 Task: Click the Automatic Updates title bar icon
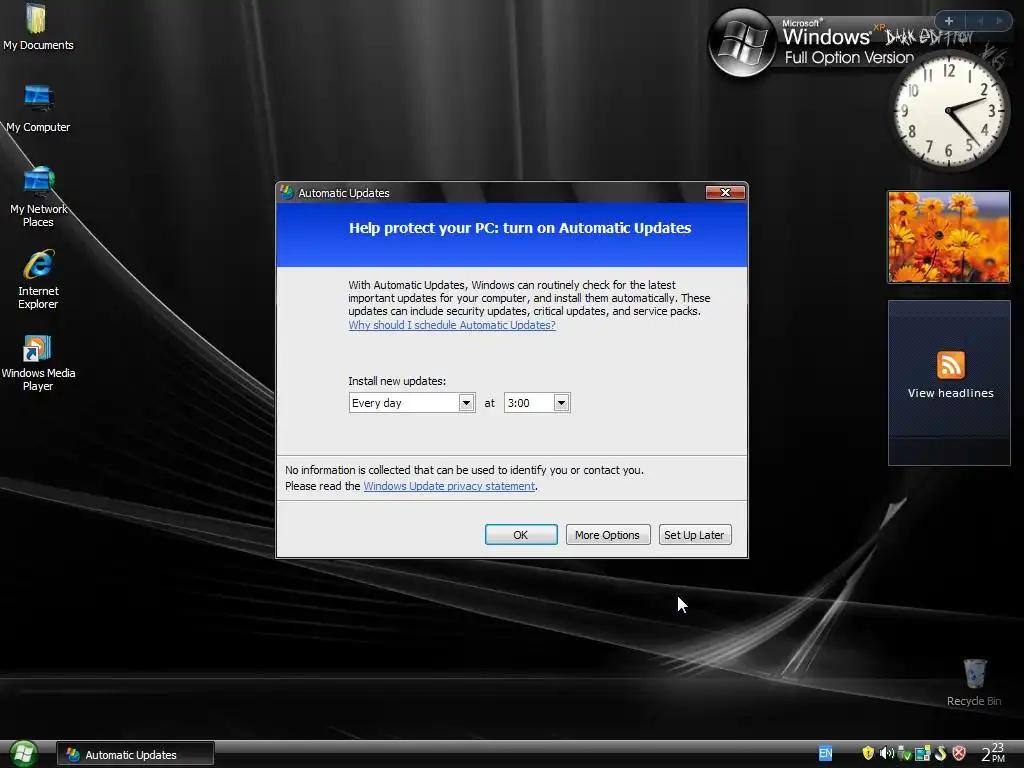287,192
